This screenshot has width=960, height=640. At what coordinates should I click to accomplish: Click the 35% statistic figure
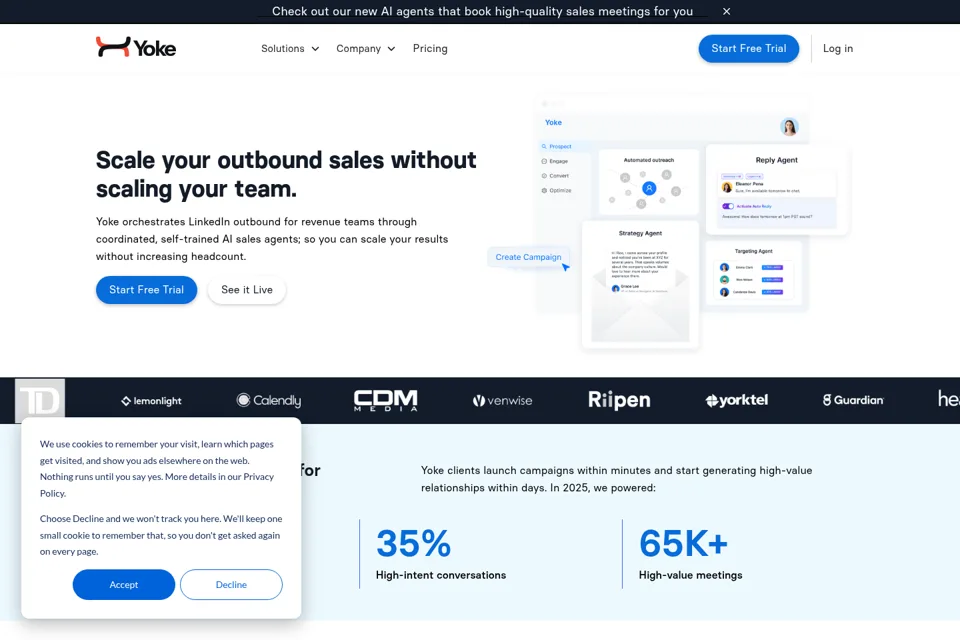414,543
